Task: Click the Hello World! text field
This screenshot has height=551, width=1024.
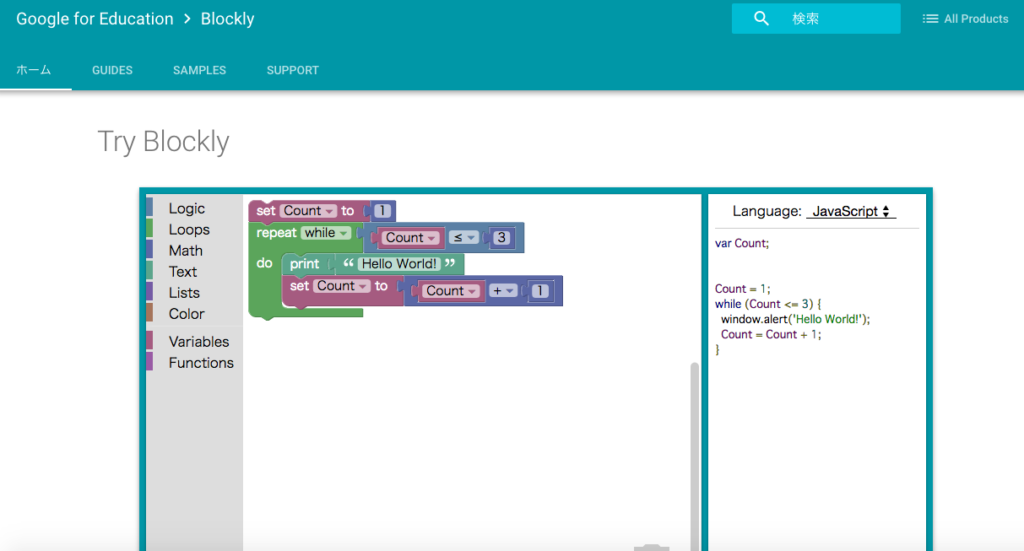Action: (x=399, y=264)
